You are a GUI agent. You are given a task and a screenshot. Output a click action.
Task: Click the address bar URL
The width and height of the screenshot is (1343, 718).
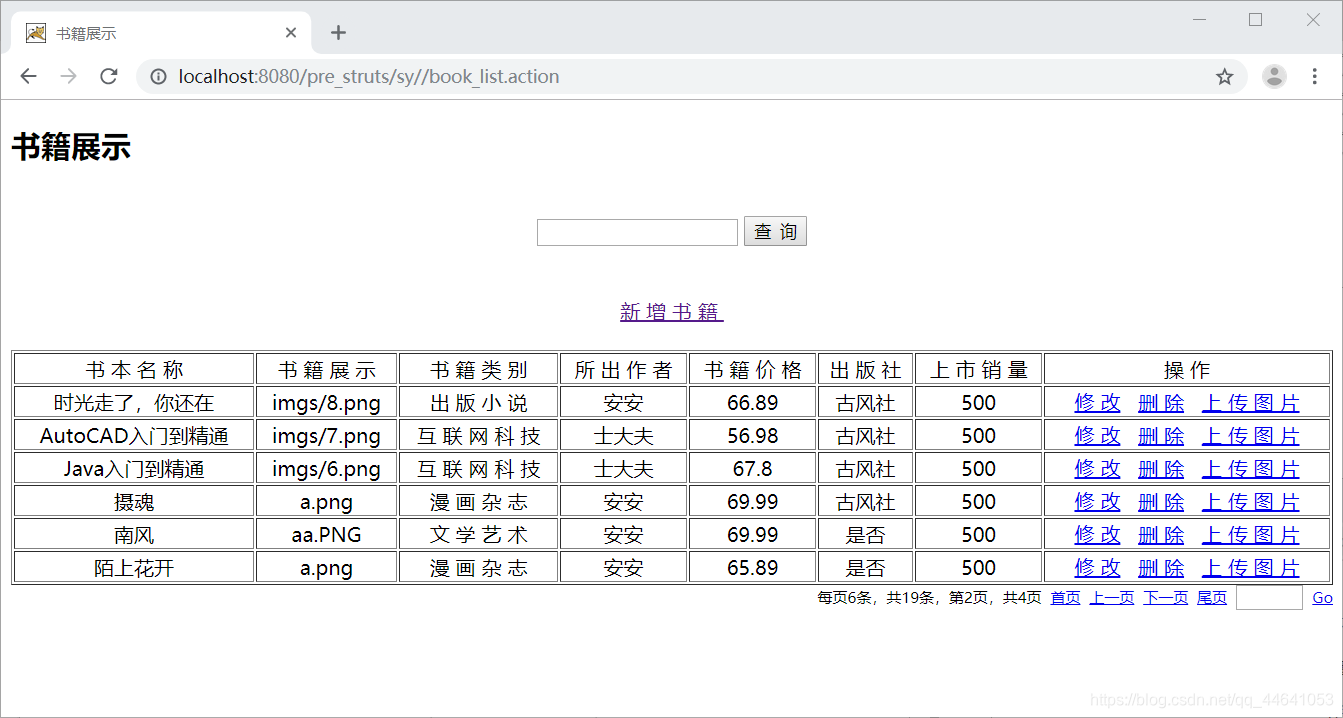point(369,77)
